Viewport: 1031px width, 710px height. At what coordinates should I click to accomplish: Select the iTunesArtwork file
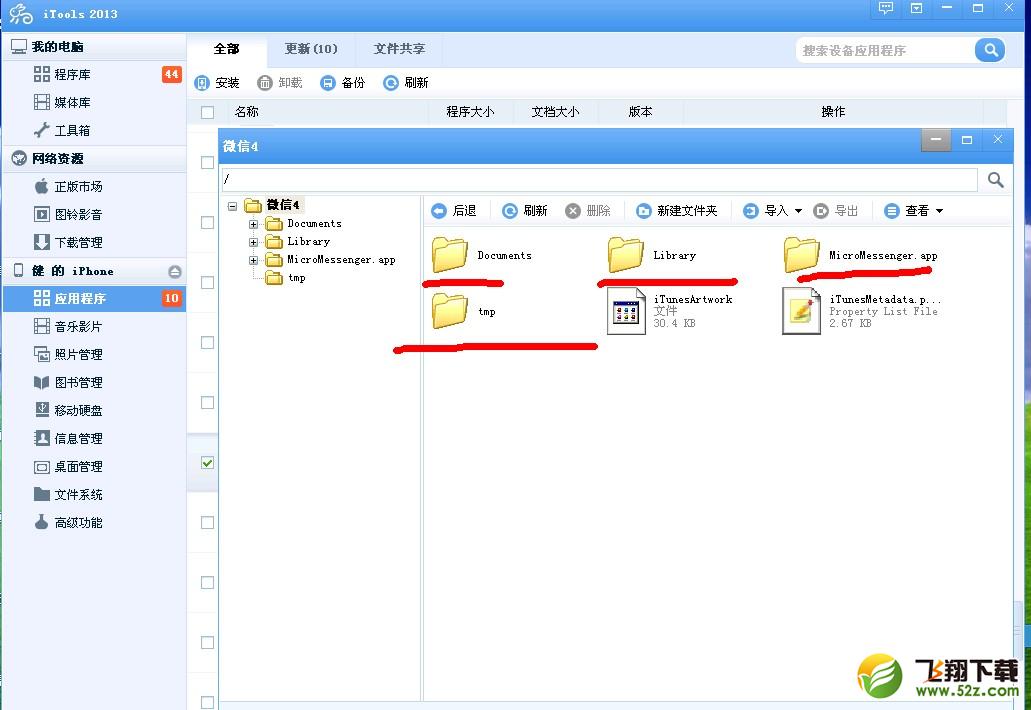click(669, 311)
